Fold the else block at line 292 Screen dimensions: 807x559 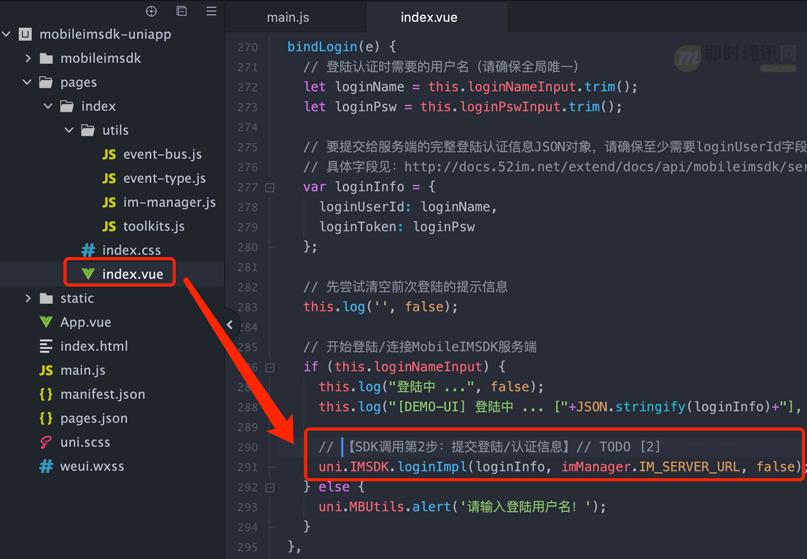click(270, 487)
